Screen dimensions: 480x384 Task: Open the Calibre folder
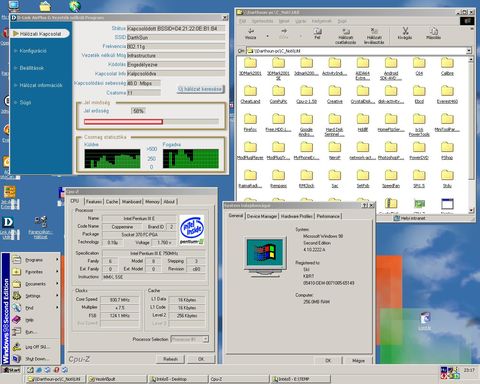(x=447, y=66)
